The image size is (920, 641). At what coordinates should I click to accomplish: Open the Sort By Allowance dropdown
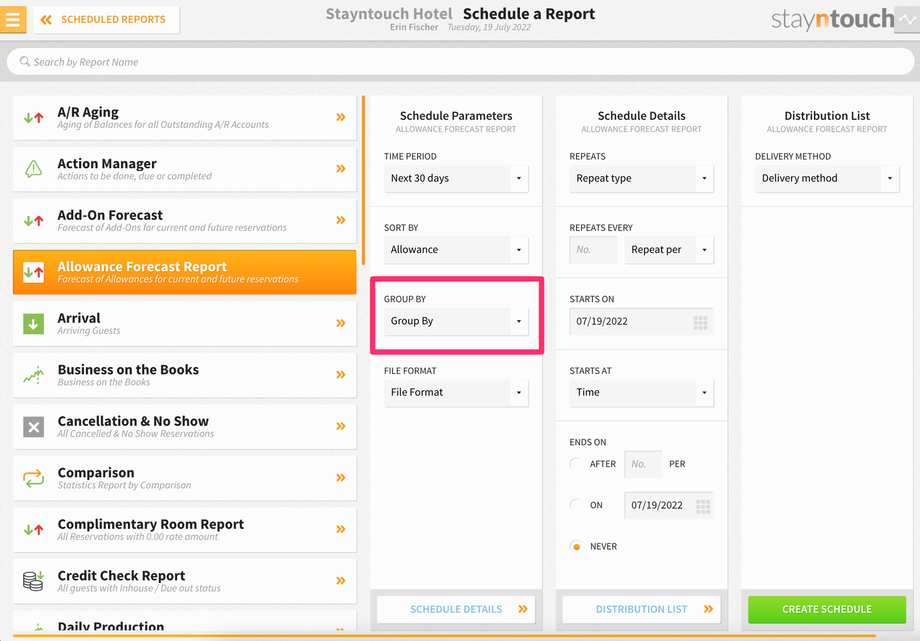[x=456, y=249]
